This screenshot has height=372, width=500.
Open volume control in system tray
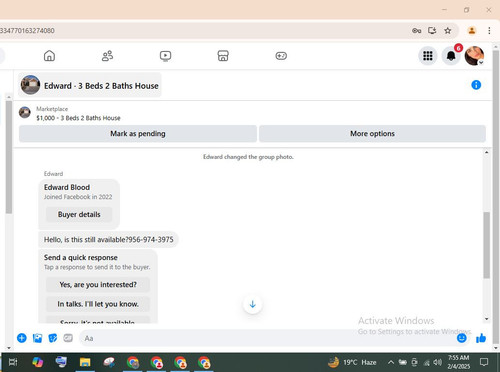click(x=437, y=362)
